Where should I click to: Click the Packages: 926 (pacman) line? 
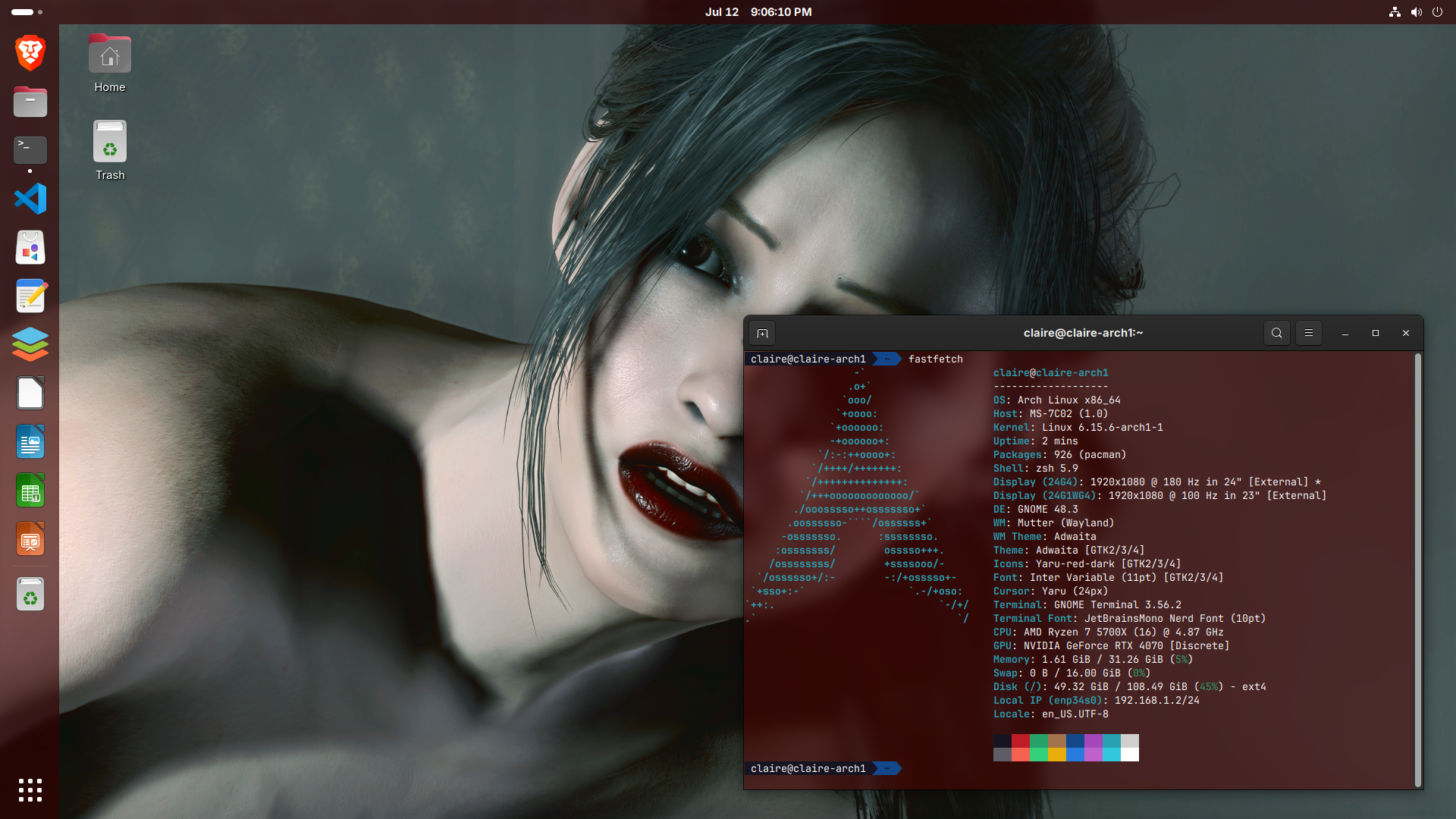1060,455
